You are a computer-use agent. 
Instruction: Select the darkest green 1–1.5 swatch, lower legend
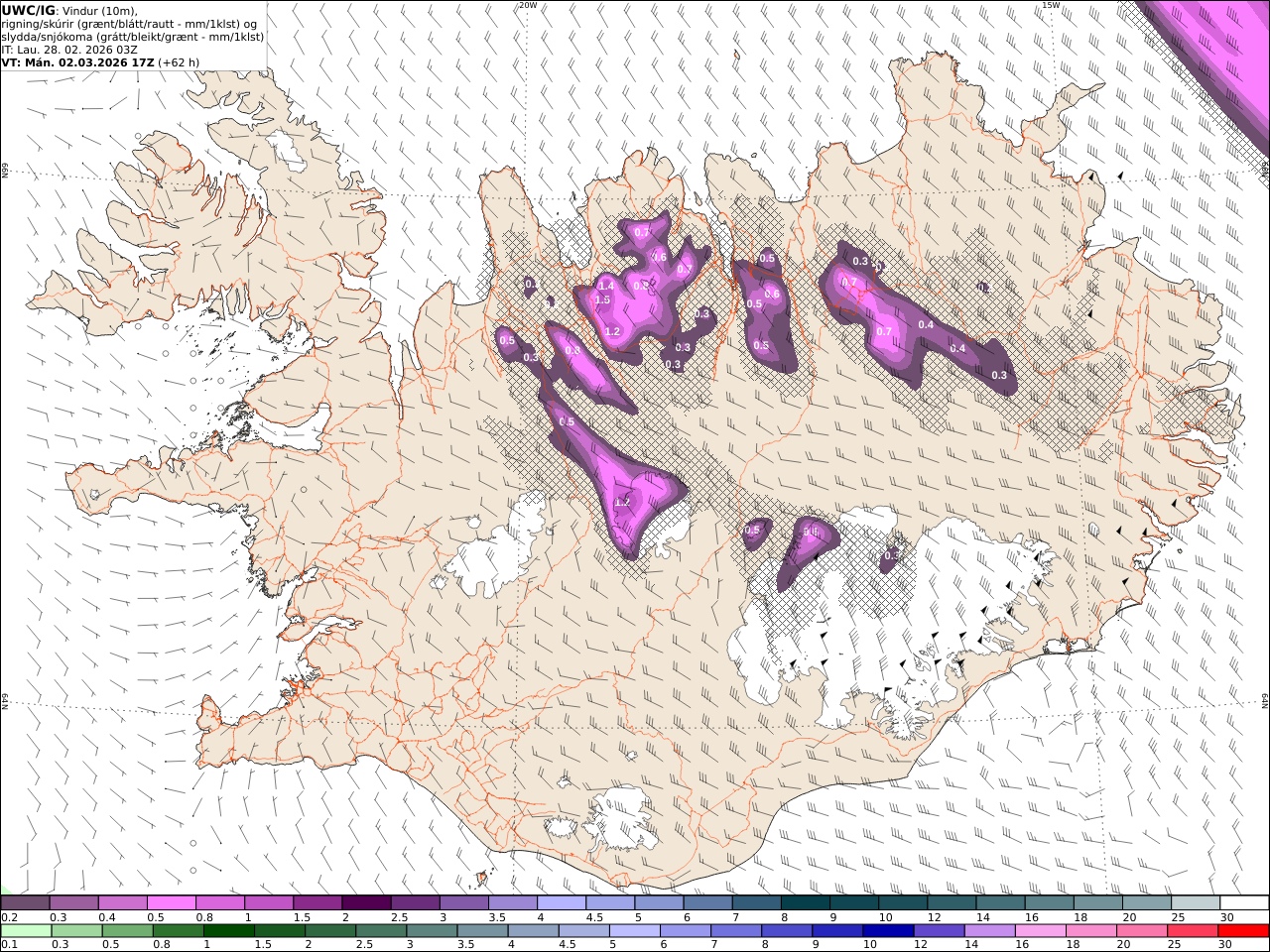[229, 931]
